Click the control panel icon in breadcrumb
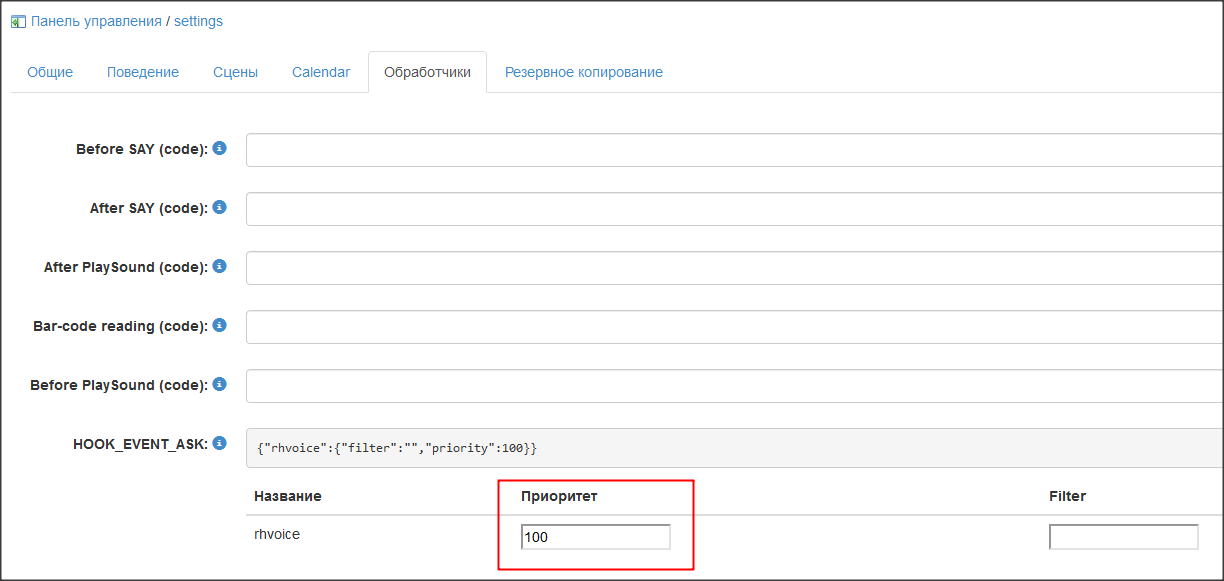This screenshot has height=581, width=1224. coord(18,21)
